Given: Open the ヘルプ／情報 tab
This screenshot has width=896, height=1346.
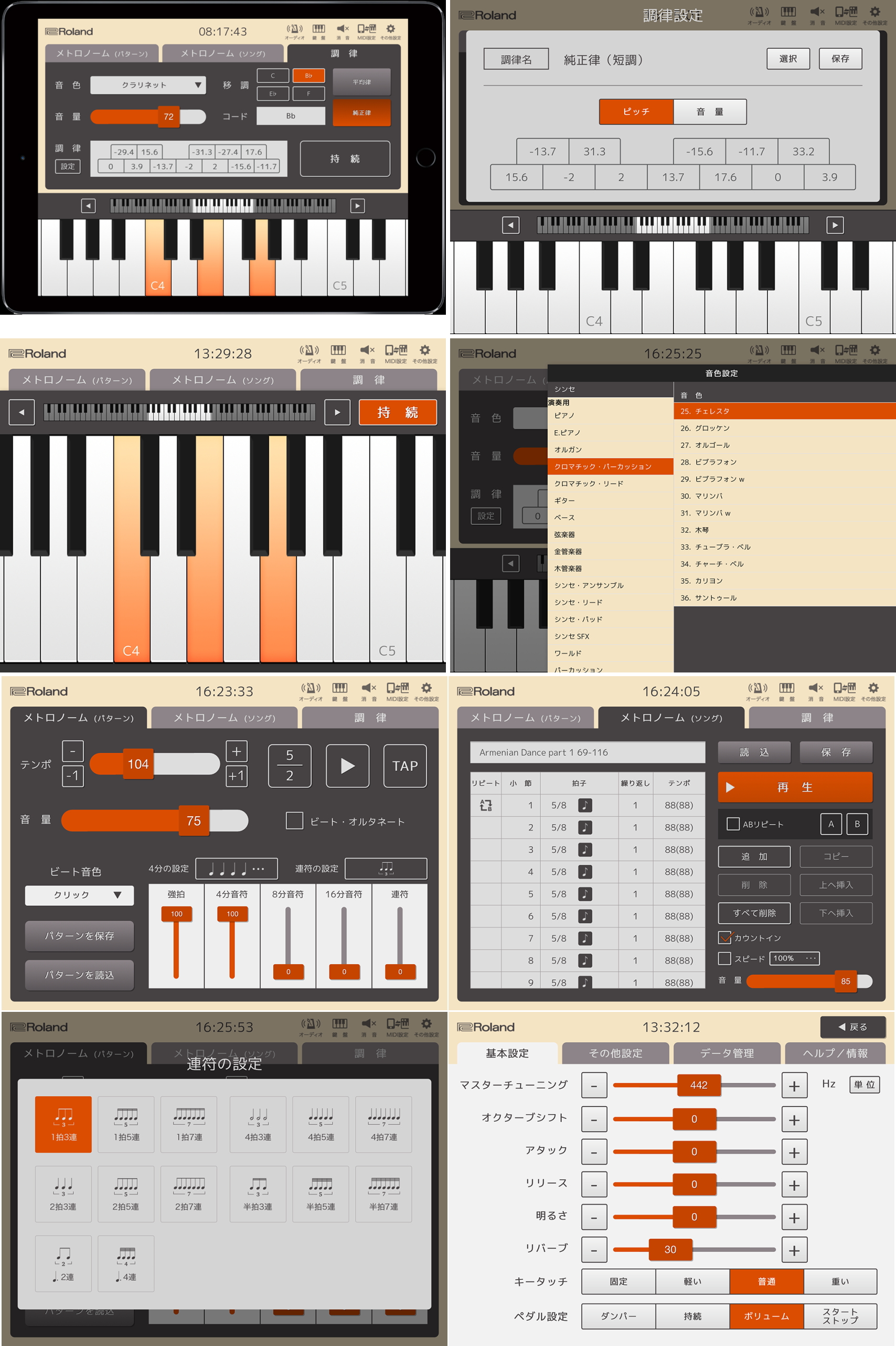Looking at the screenshot, I should click(834, 1053).
